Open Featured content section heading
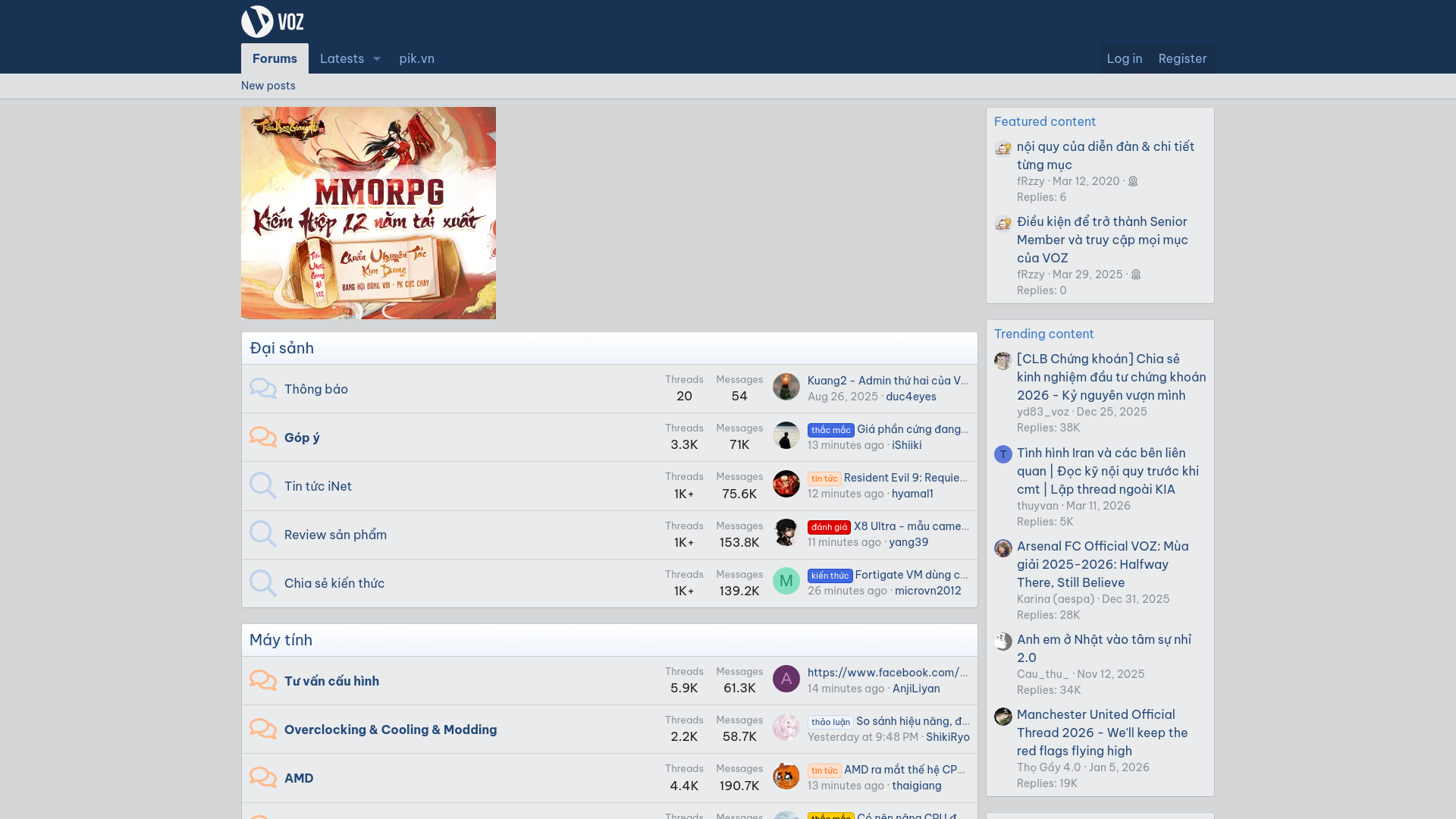This screenshot has height=819, width=1456. pyautogui.click(x=1045, y=121)
